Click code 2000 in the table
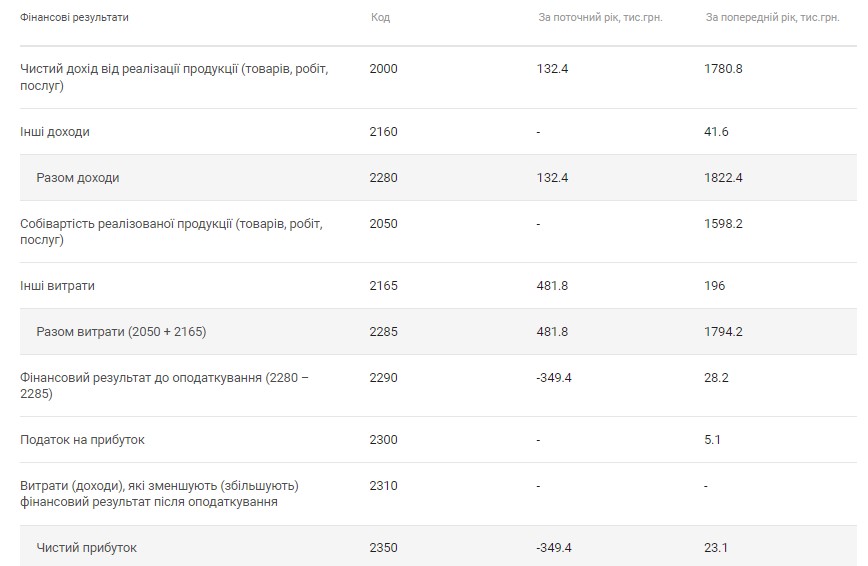 click(x=383, y=69)
